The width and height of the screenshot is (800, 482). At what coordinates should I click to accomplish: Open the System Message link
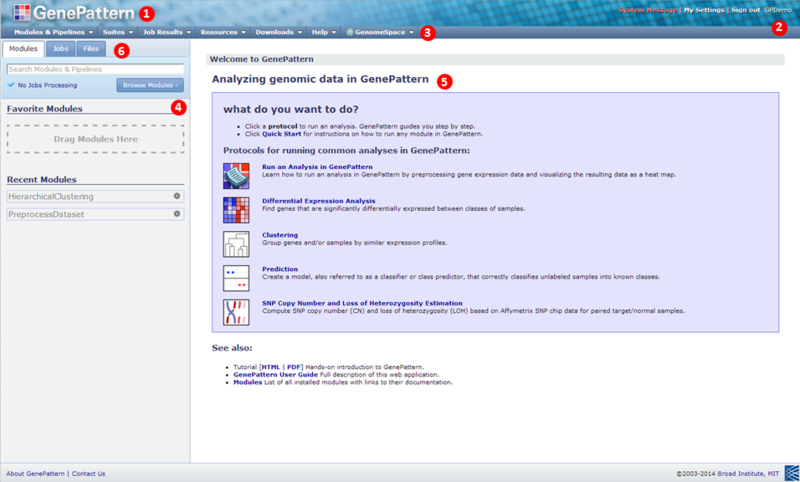[x=647, y=10]
